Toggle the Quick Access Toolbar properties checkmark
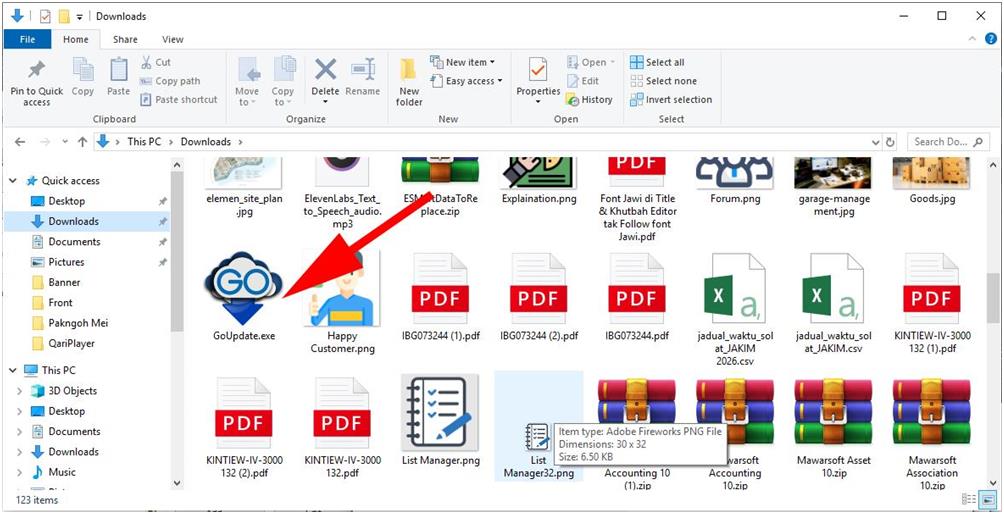Image resolution: width=1004 pixels, height=514 pixels. point(45,16)
